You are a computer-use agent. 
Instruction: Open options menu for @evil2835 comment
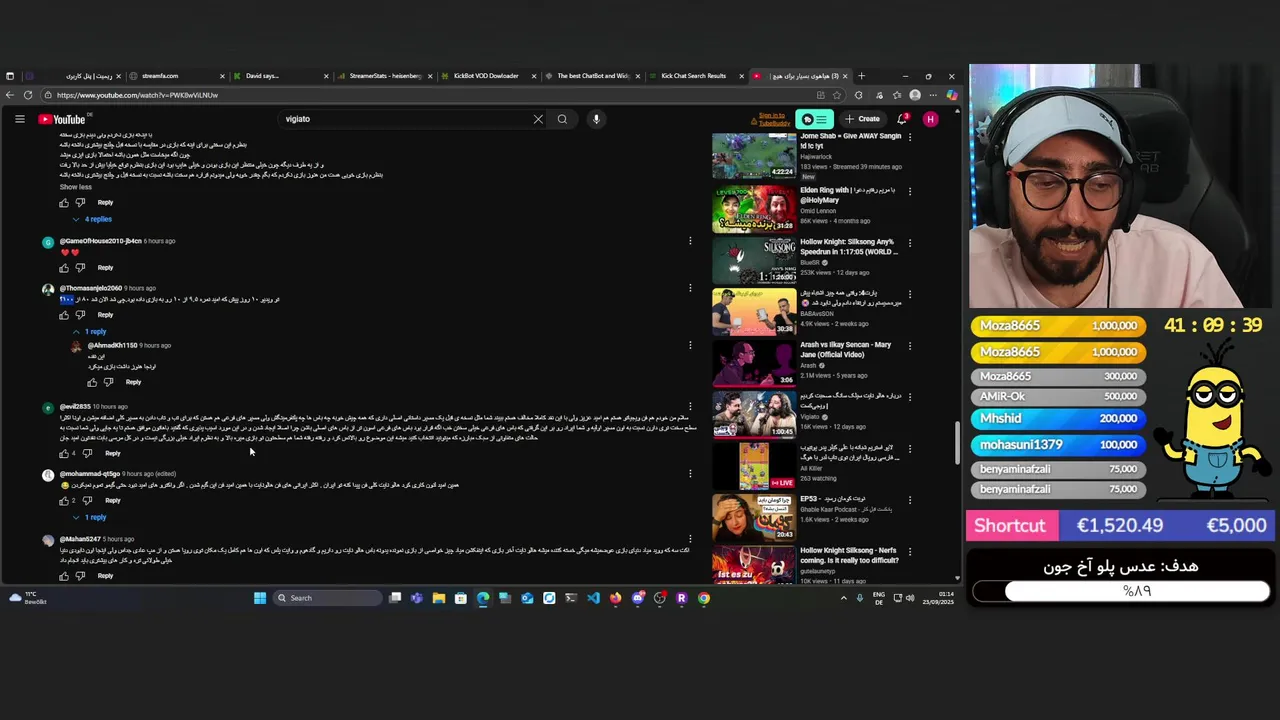[x=690, y=407]
